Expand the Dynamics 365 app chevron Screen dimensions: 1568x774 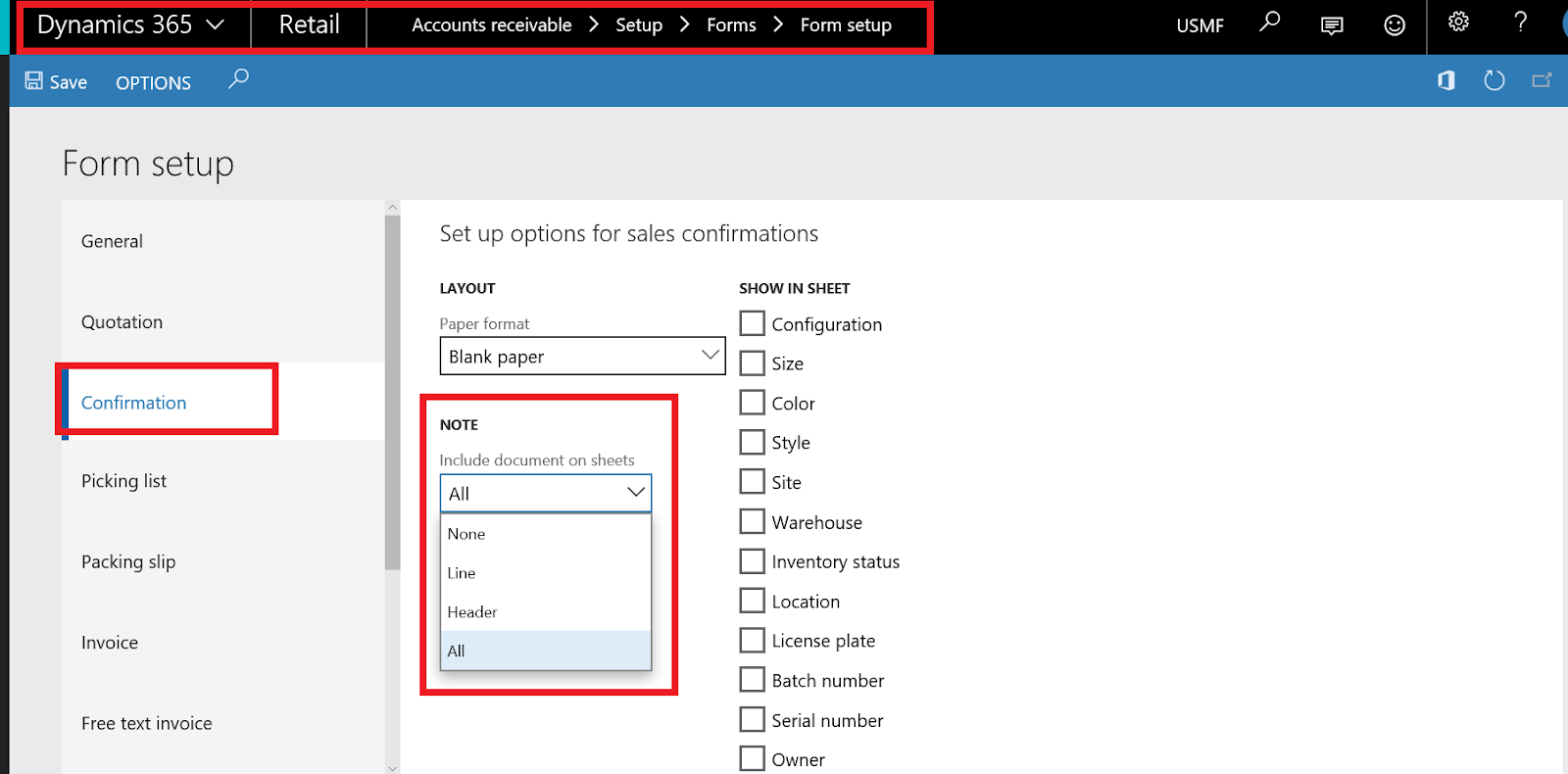pos(216,25)
